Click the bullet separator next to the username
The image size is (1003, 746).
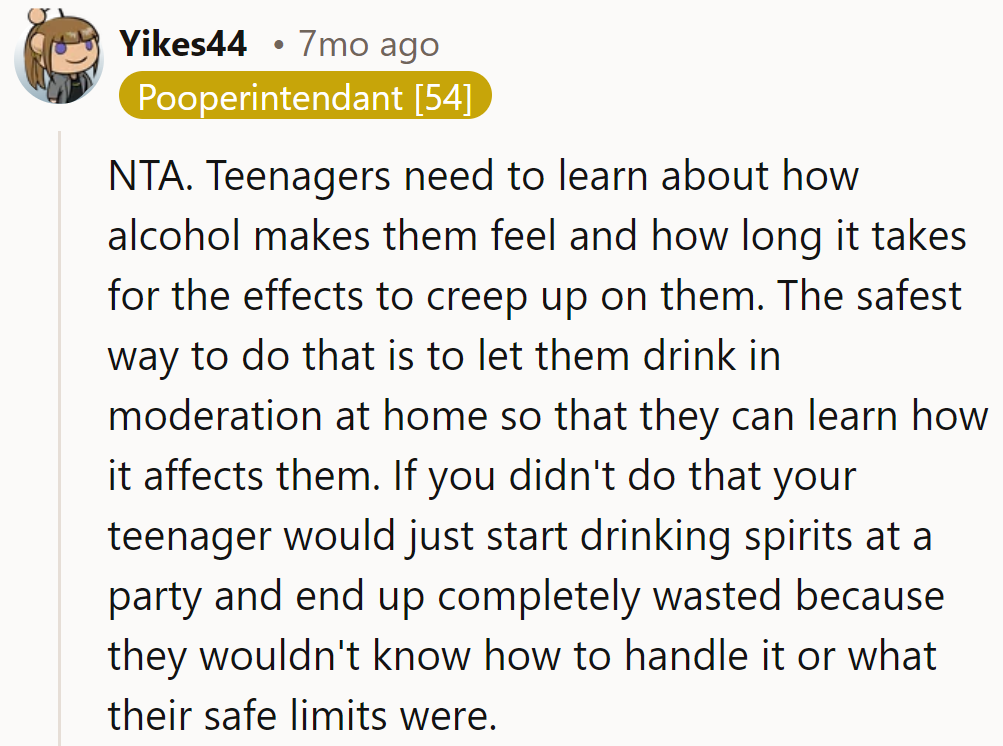[279, 45]
